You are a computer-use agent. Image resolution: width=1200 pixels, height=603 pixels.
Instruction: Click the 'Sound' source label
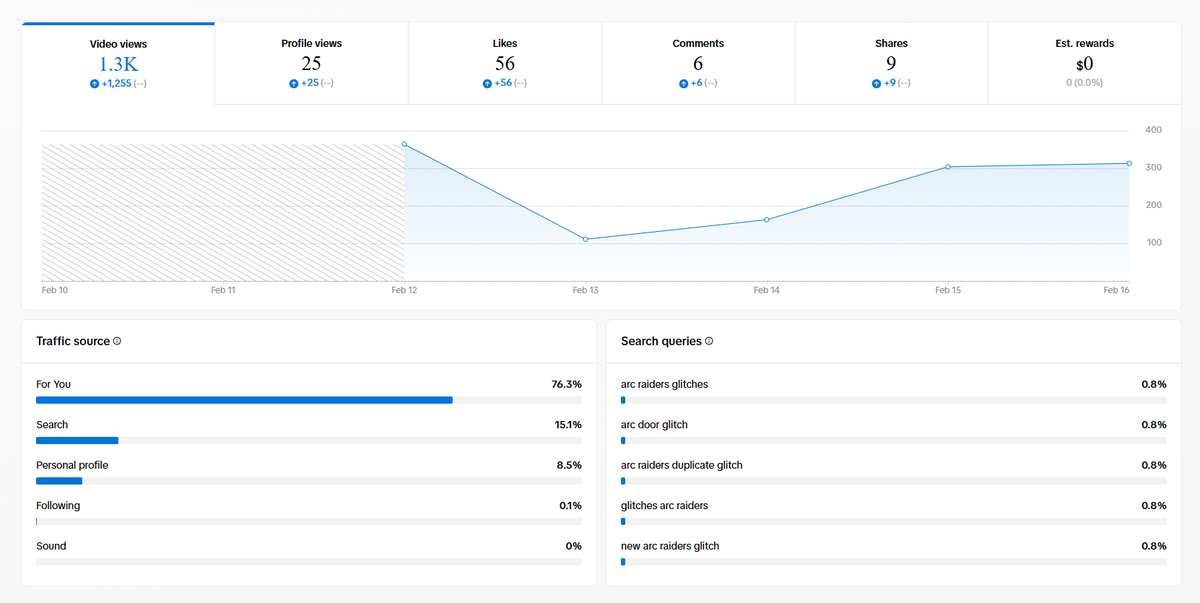[51, 546]
